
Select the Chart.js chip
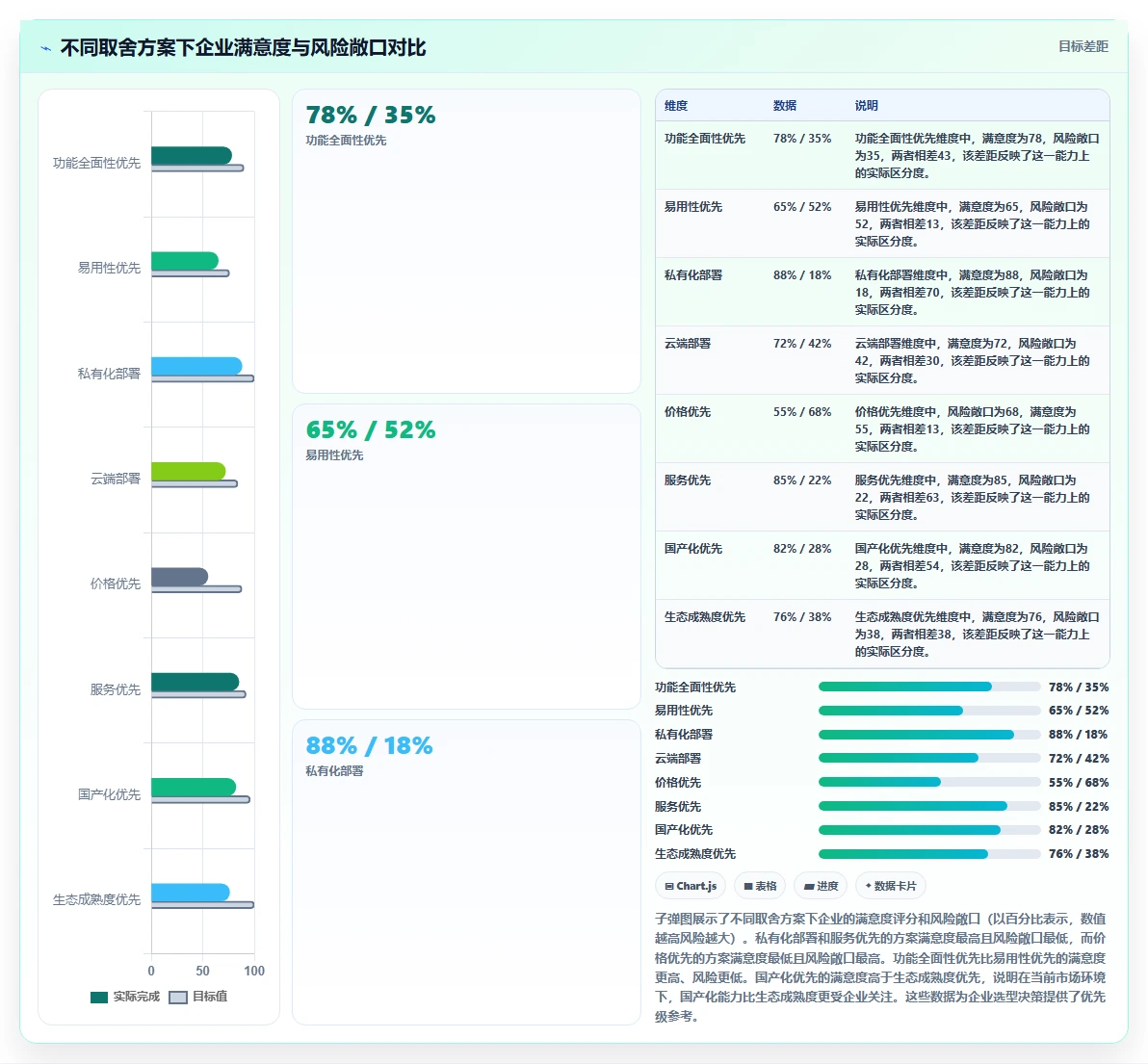[691, 886]
